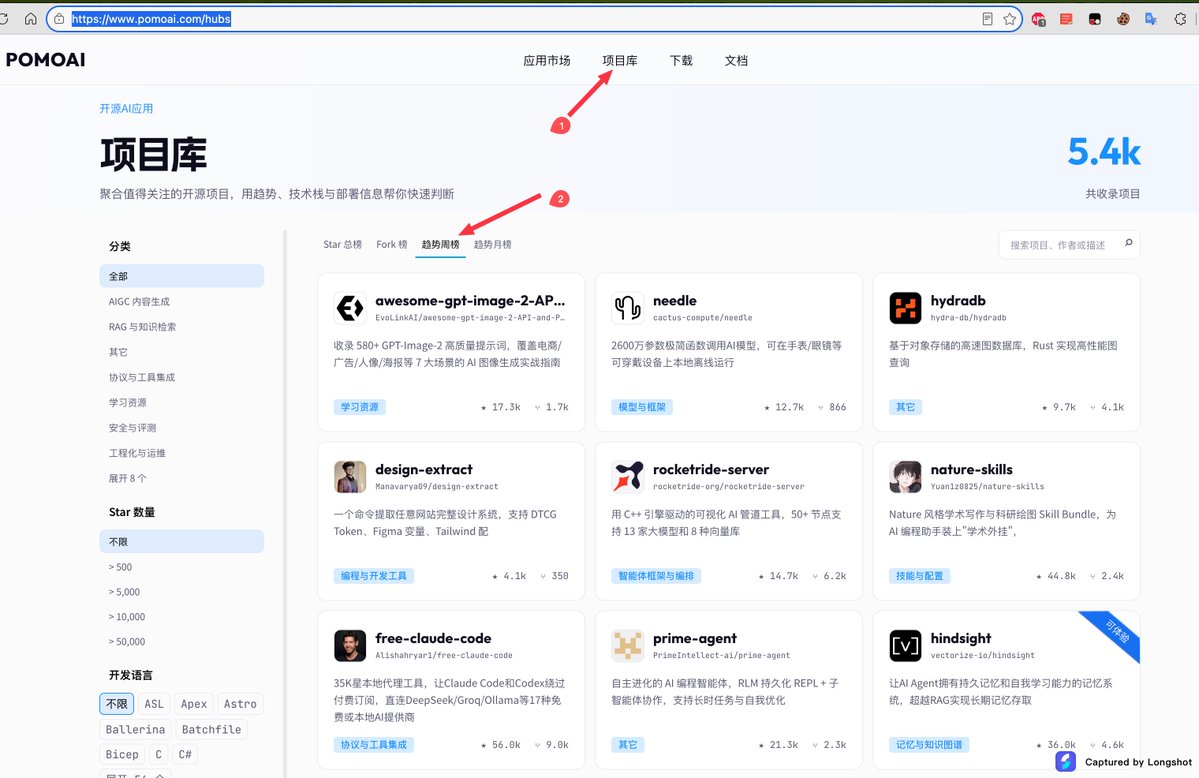Focus the 搜索项目、作者或描述 search field
The width and height of the screenshot is (1199, 778).
coord(1069,245)
